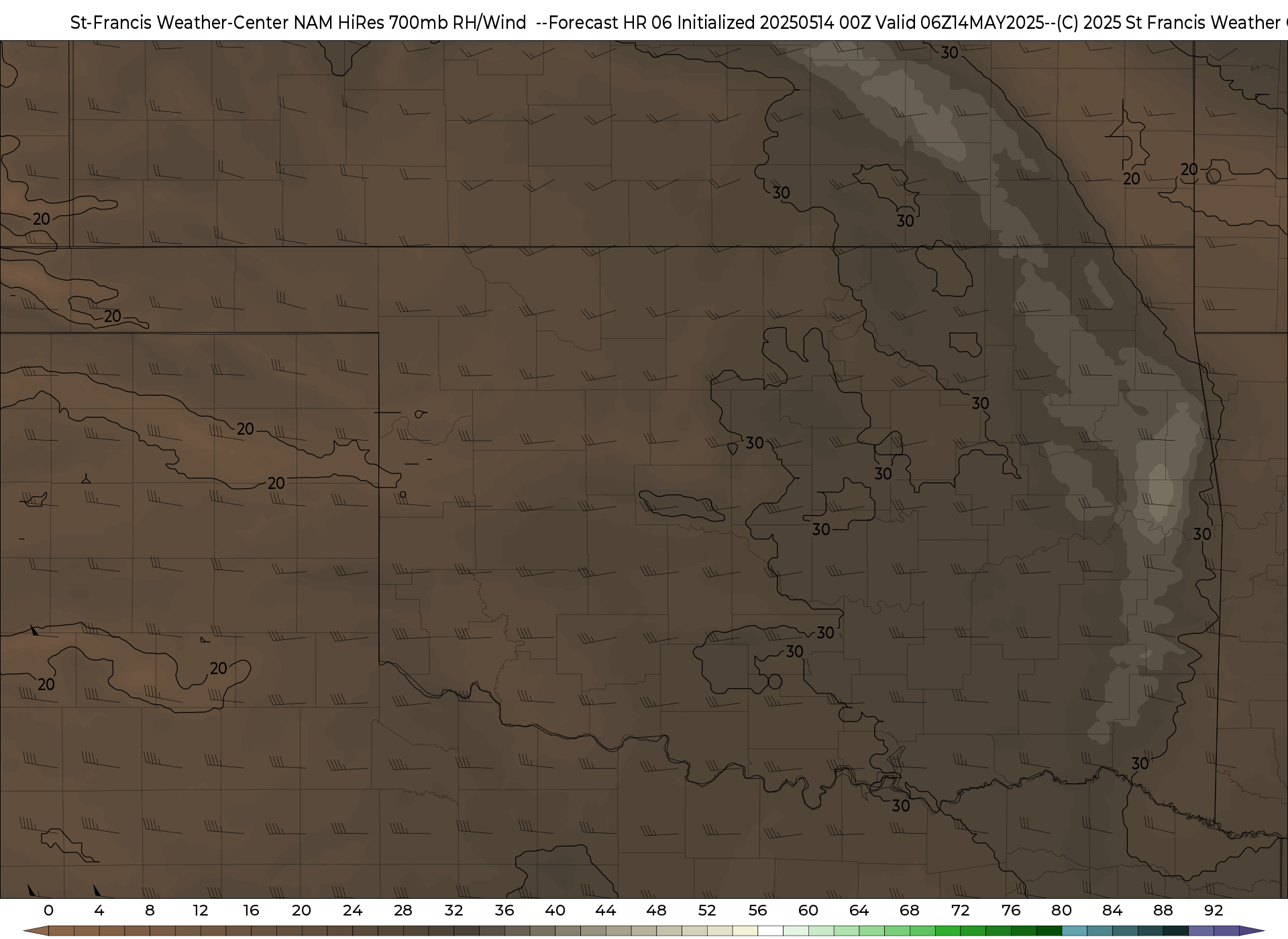Click the colorbar label '84'

(1112, 910)
